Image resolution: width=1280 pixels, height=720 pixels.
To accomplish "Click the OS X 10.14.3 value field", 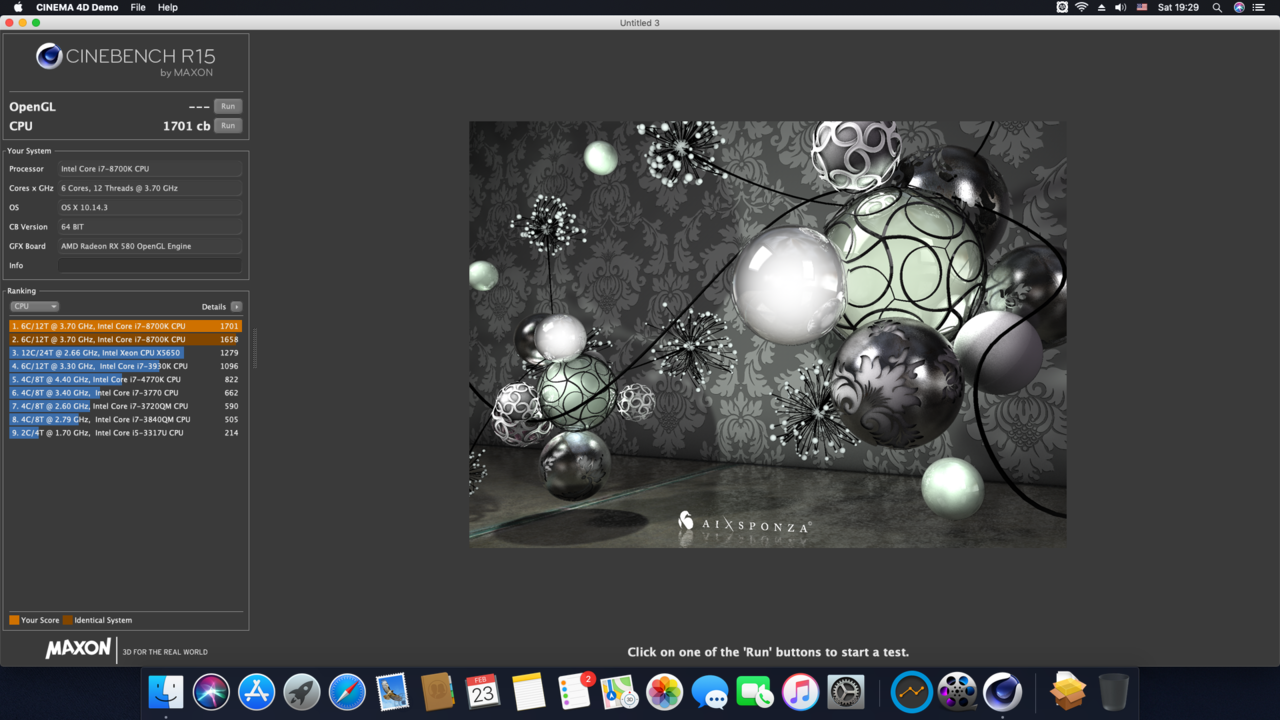I will point(150,207).
